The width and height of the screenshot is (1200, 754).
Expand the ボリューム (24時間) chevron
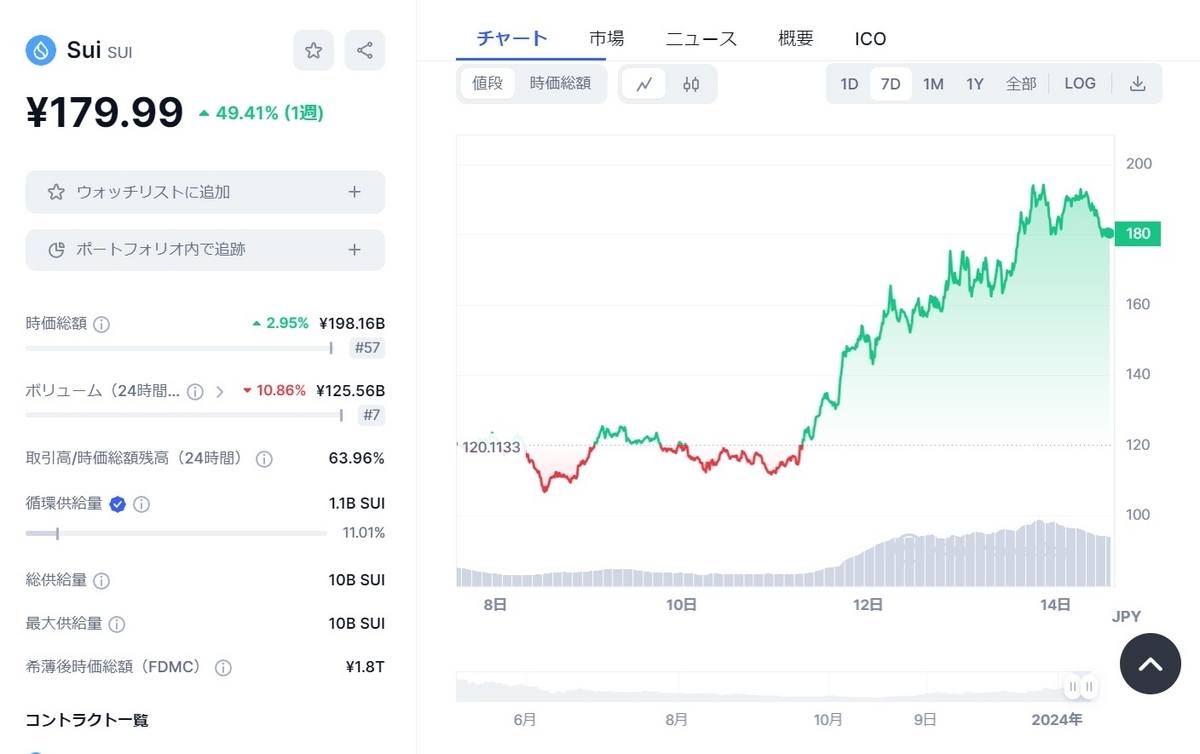point(219,391)
